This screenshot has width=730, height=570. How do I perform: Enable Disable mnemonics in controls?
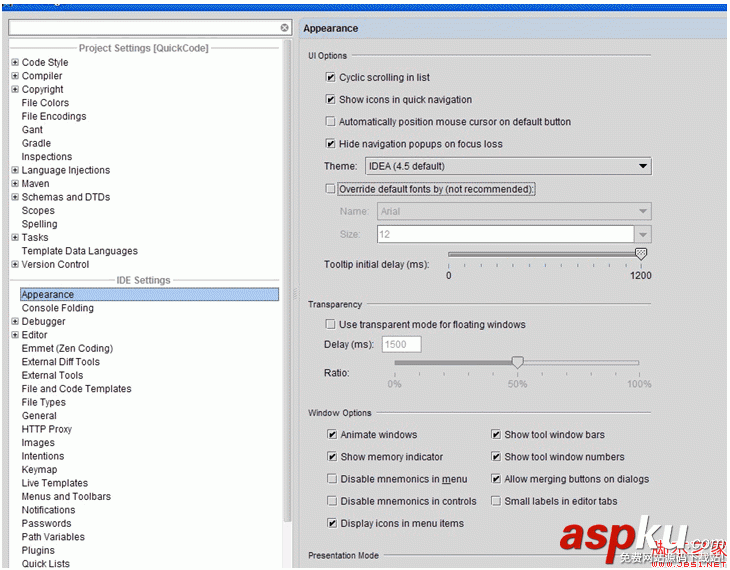pos(332,501)
